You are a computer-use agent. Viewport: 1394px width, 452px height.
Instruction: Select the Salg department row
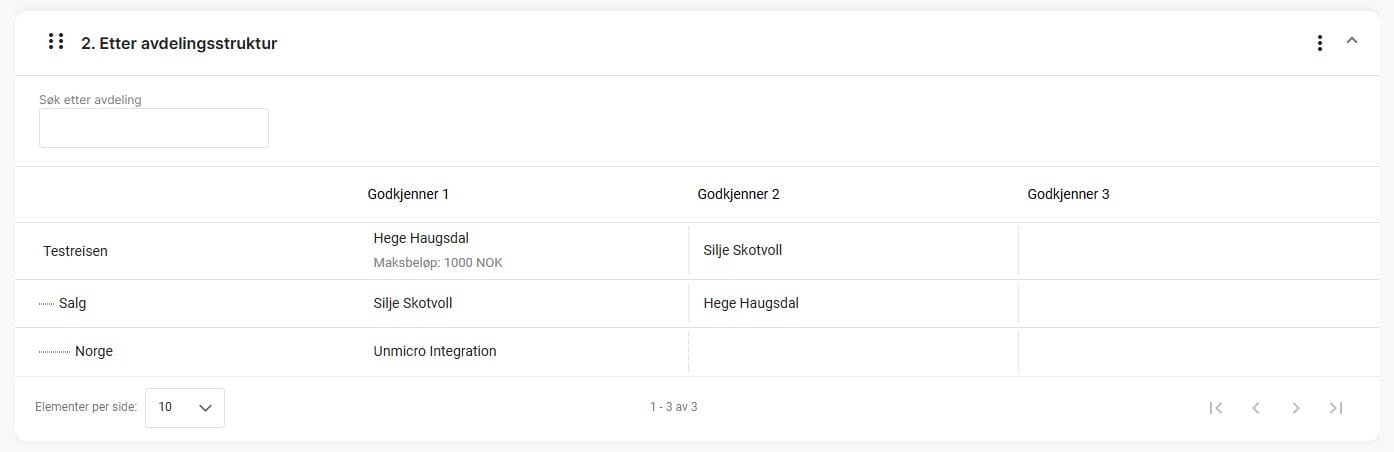click(x=72, y=303)
